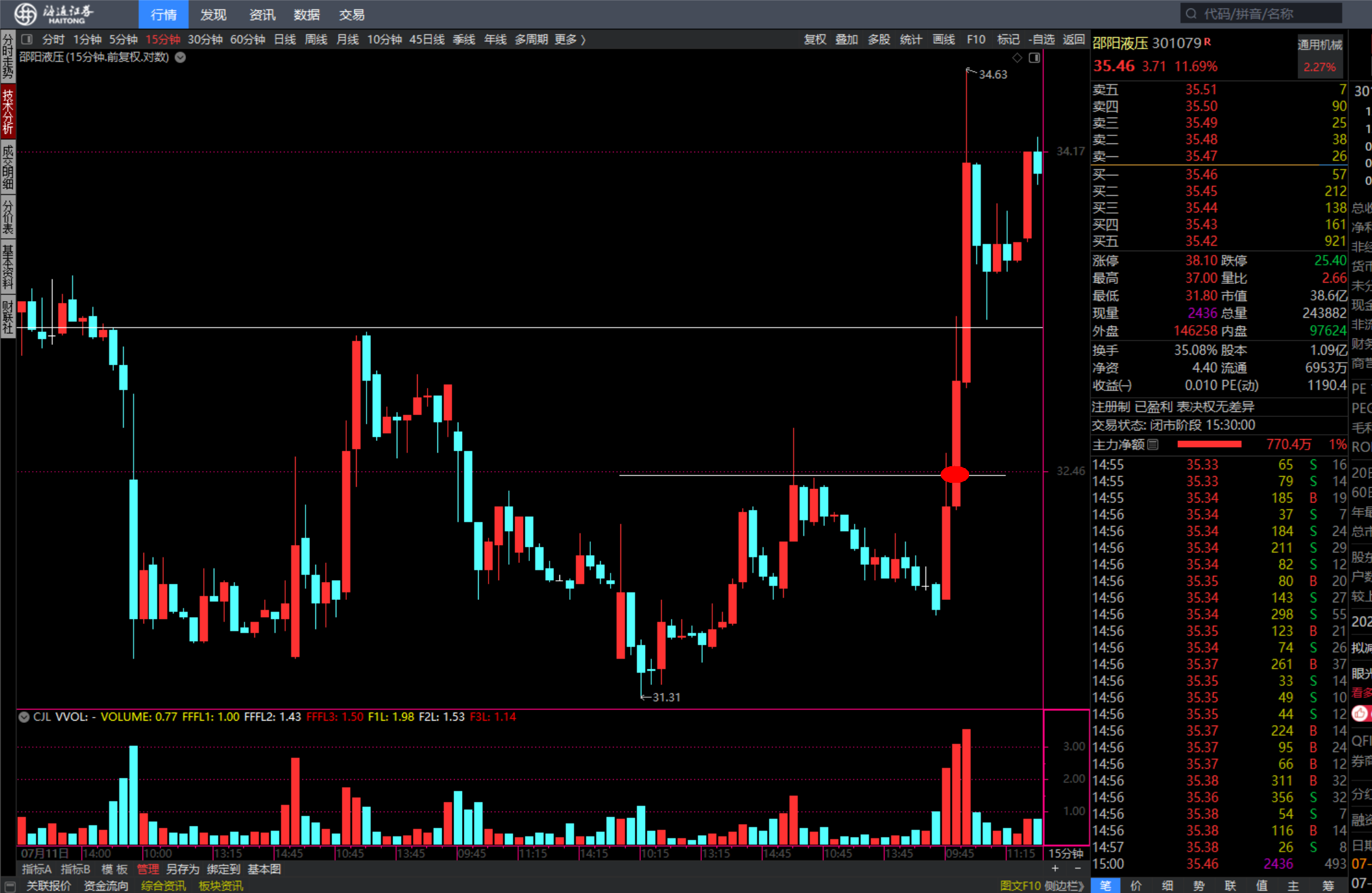Open 分价表 side tab
This screenshot has height=893, width=1372.
click(8, 217)
